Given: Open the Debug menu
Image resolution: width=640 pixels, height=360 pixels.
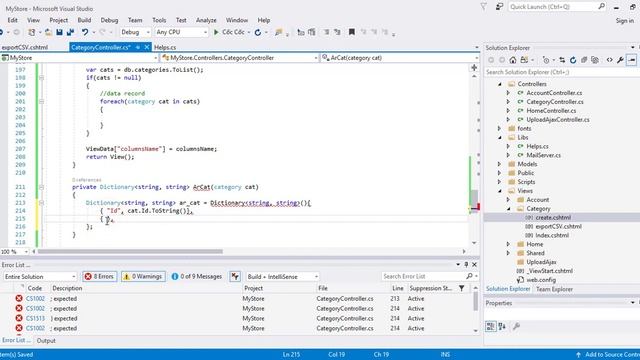Looking at the screenshot, I should [x=109, y=20].
